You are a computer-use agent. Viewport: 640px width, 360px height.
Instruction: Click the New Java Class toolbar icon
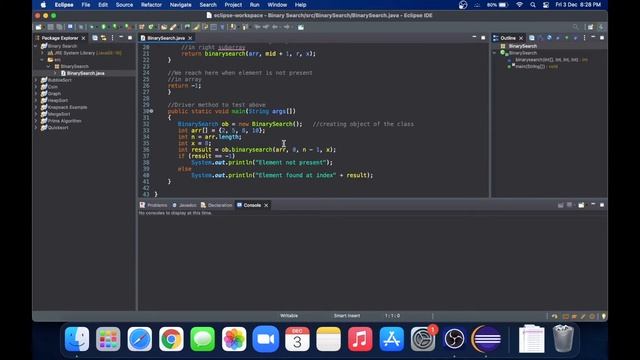pos(151,27)
